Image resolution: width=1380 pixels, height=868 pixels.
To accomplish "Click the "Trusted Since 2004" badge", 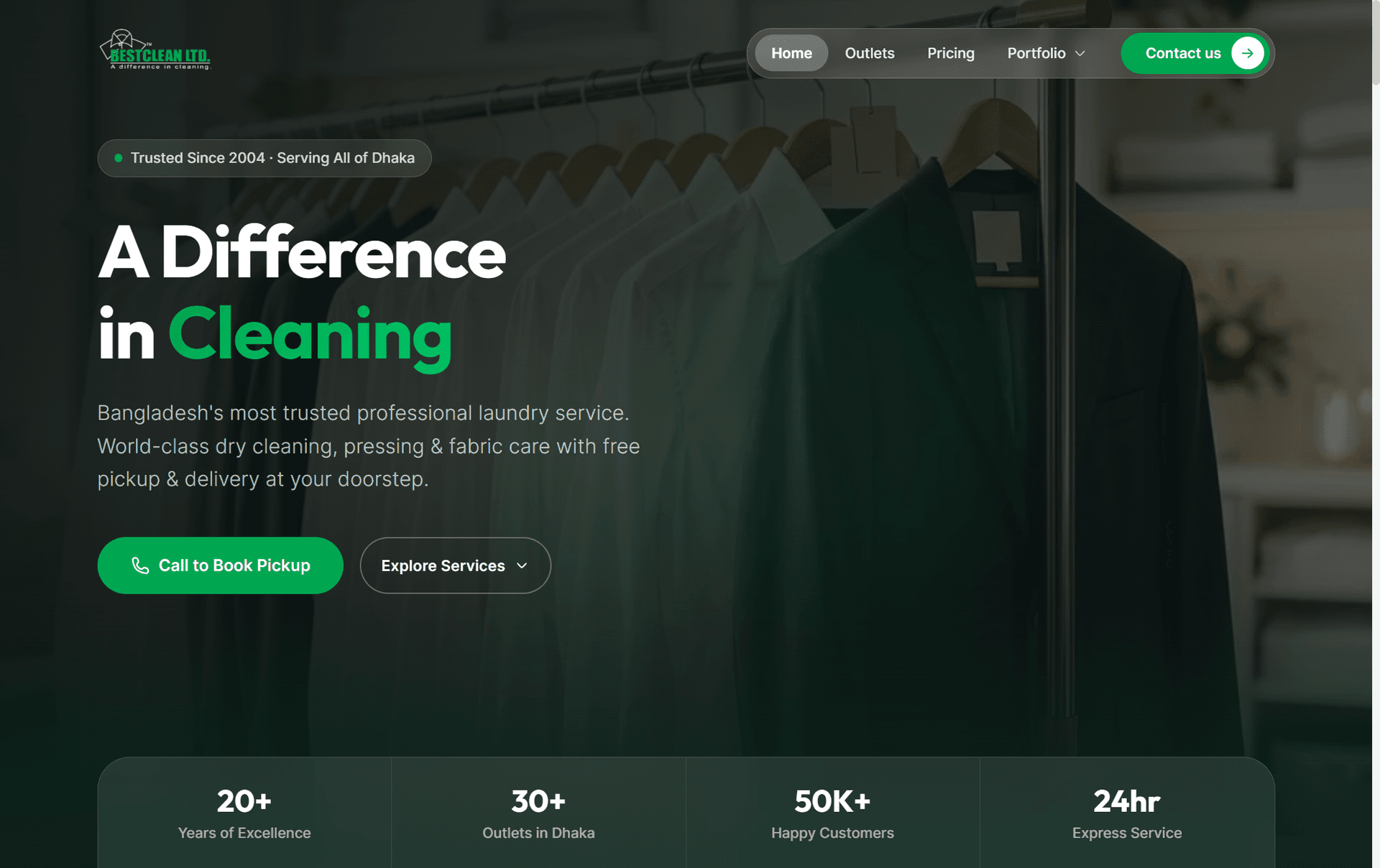I will click(x=264, y=158).
